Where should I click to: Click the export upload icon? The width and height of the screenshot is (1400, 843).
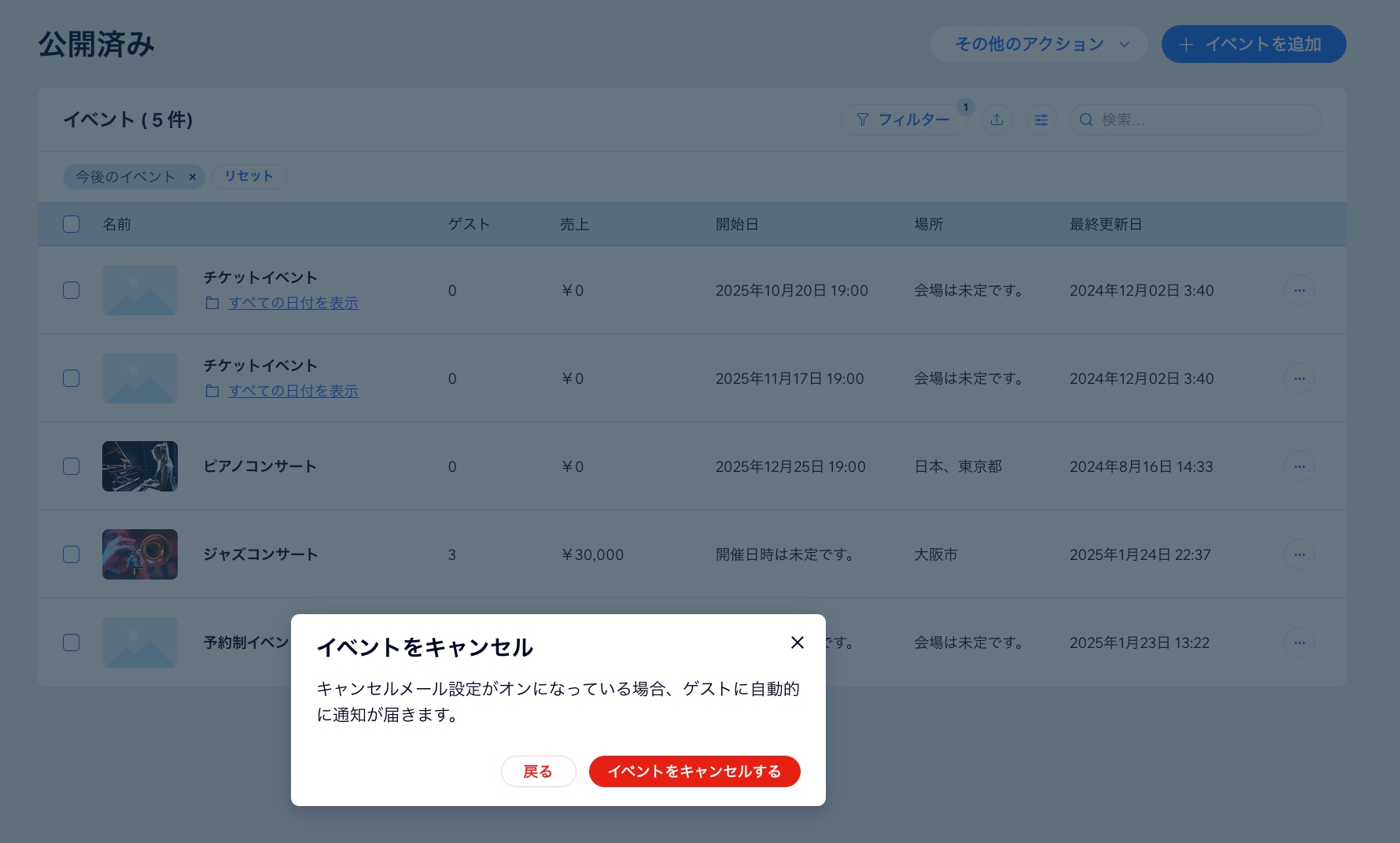coord(997,120)
